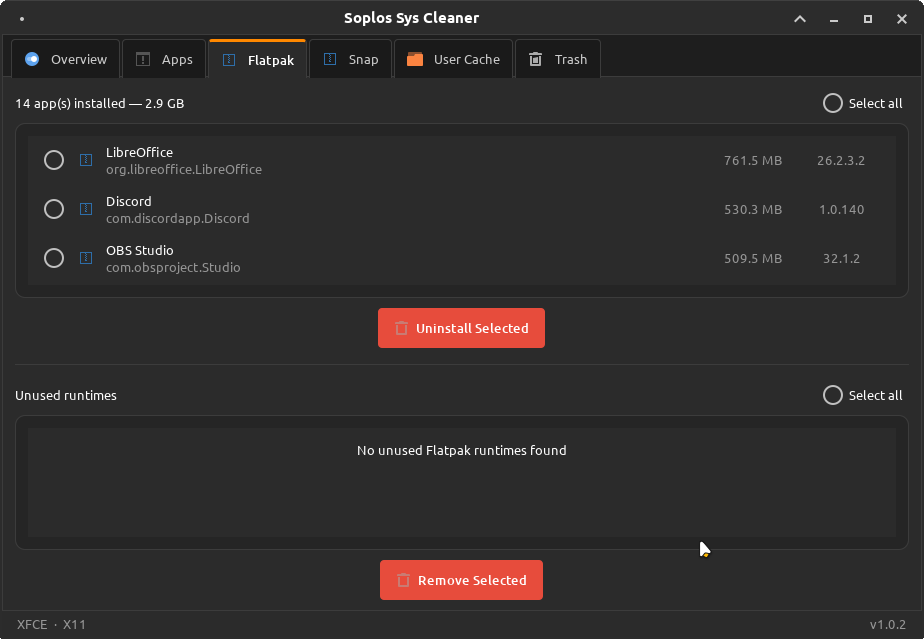Click the Unused runtimes heading

click(66, 395)
